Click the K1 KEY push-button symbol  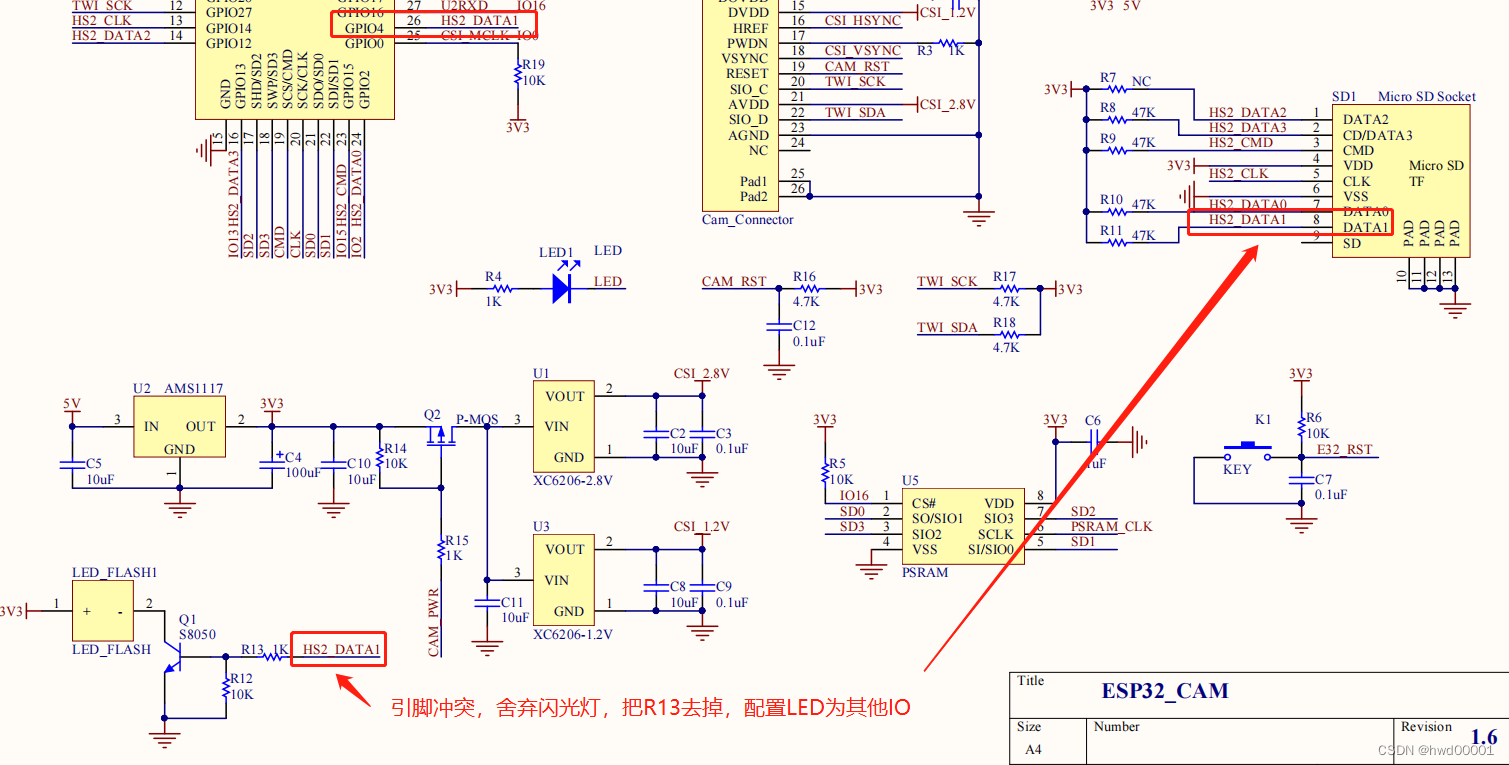coord(1248,453)
